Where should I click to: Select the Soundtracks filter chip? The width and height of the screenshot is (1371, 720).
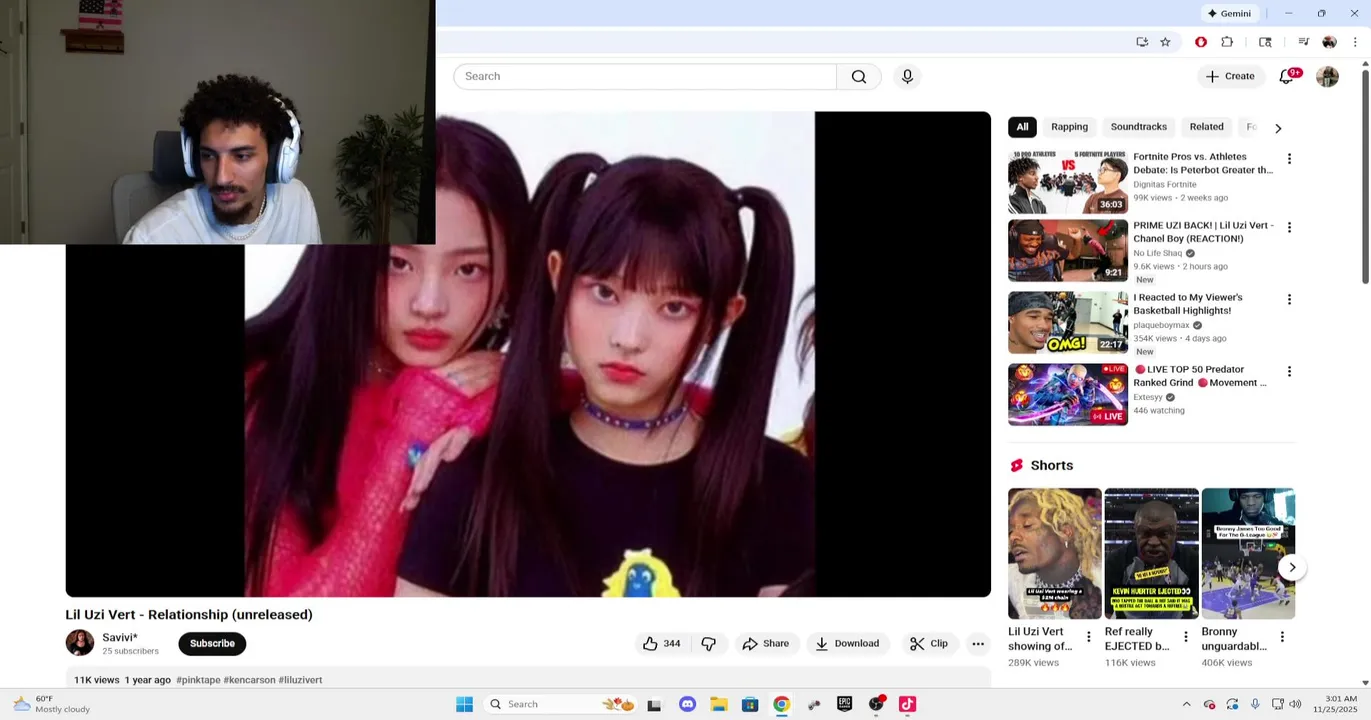coord(1138,127)
